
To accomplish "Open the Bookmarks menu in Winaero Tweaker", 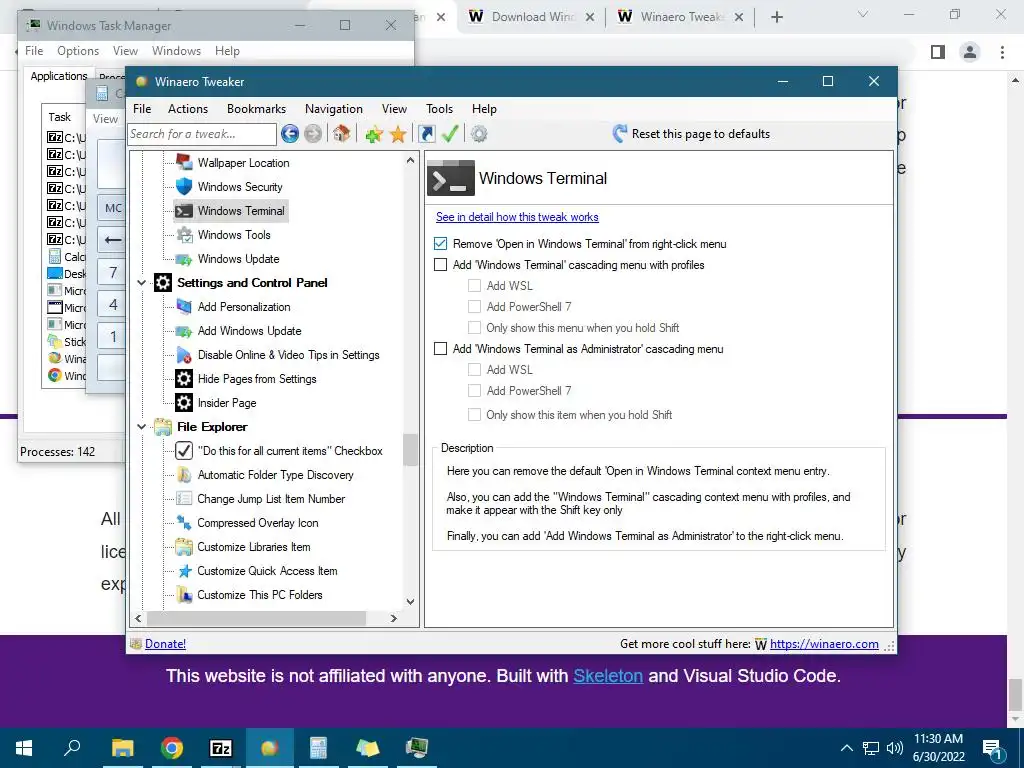I will (x=256, y=108).
